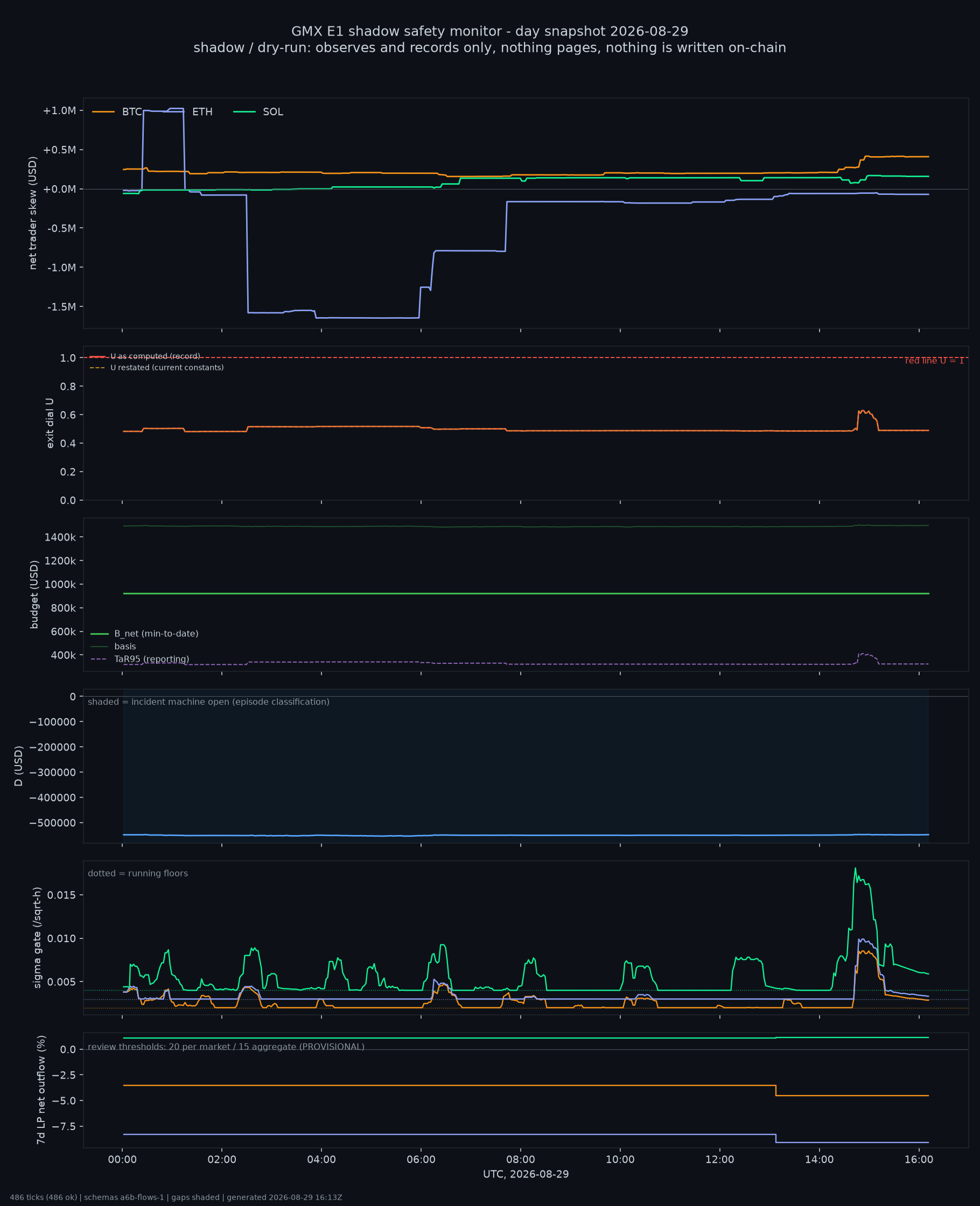Viewport: 980px width, 1206px height.
Task: Select the SOL legend entry
Action: click(x=258, y=112)
